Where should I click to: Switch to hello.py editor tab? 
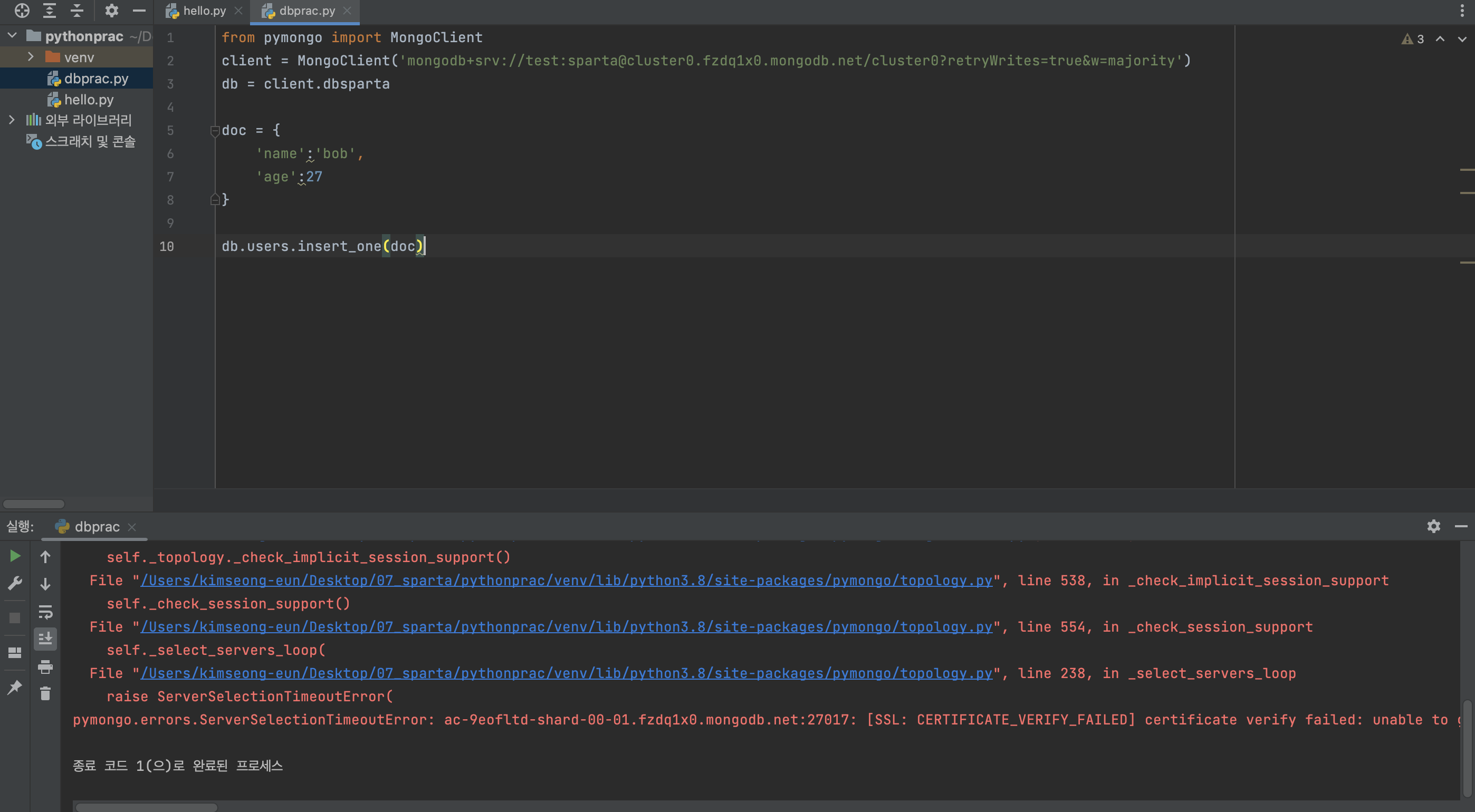pos(204,11)
